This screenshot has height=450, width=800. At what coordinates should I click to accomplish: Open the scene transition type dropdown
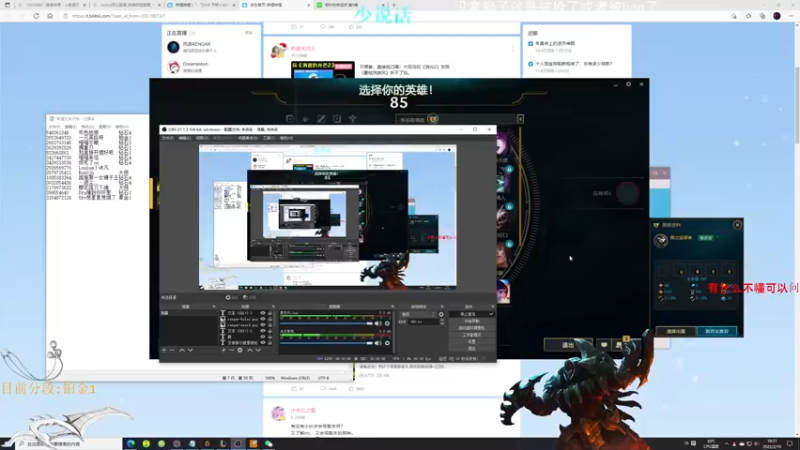point(418,314)
